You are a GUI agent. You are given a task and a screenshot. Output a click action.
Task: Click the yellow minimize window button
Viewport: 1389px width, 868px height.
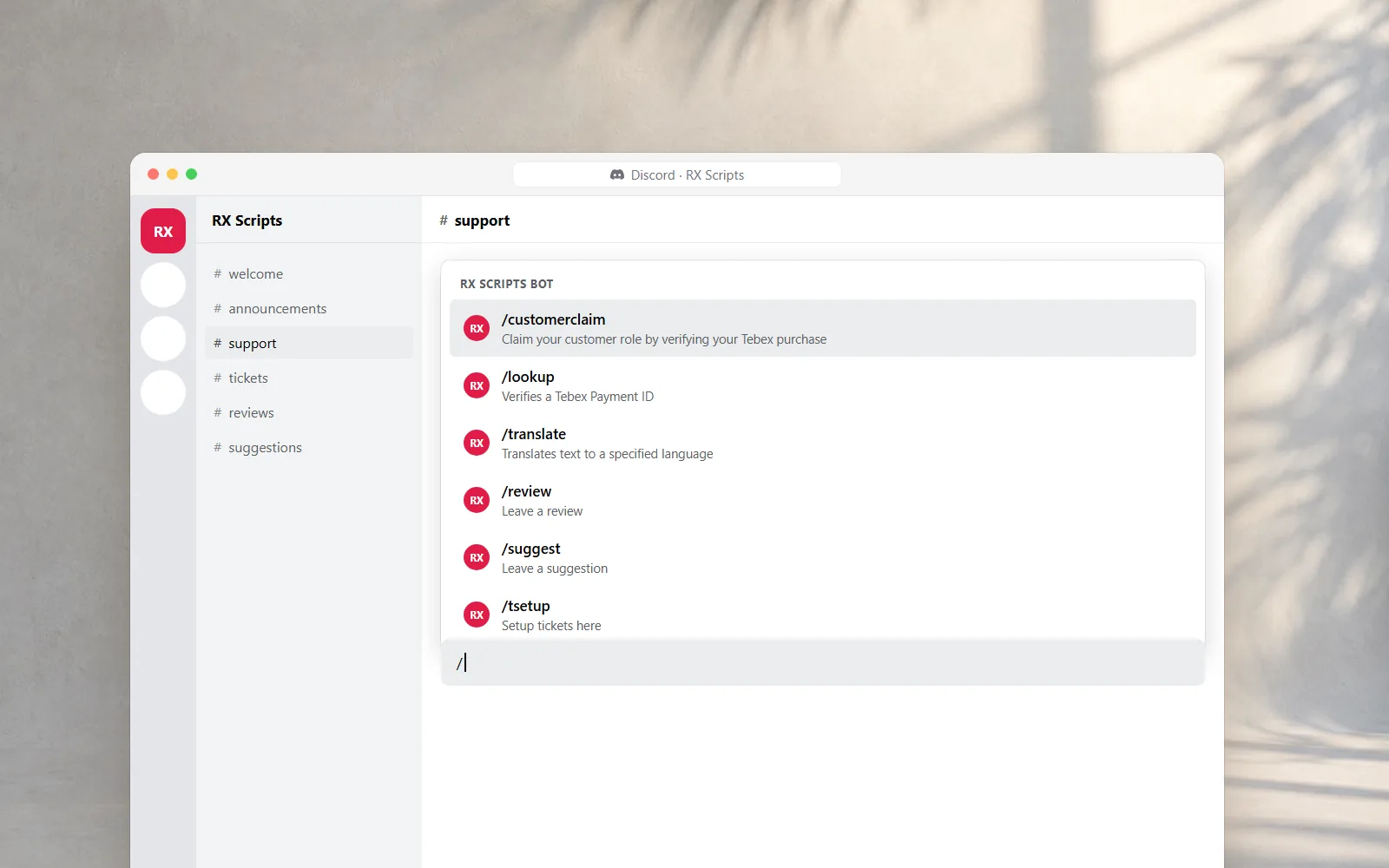tap(172, 174)
